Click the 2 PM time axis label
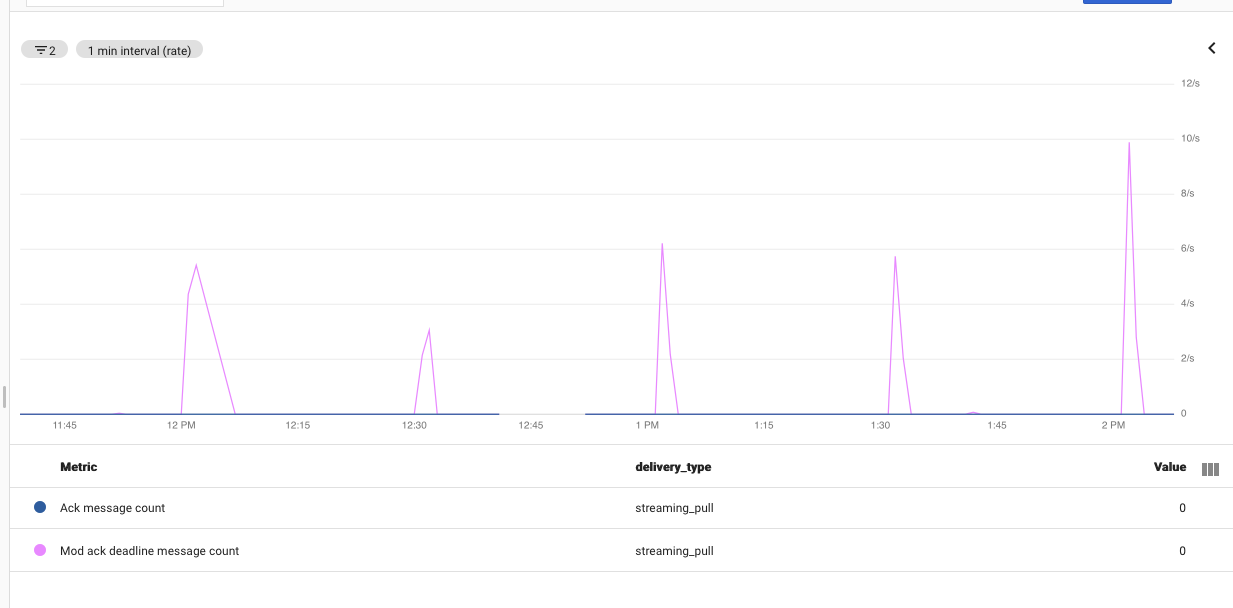The width and height of the screenshot is (1233, 608). point(1113,425)
